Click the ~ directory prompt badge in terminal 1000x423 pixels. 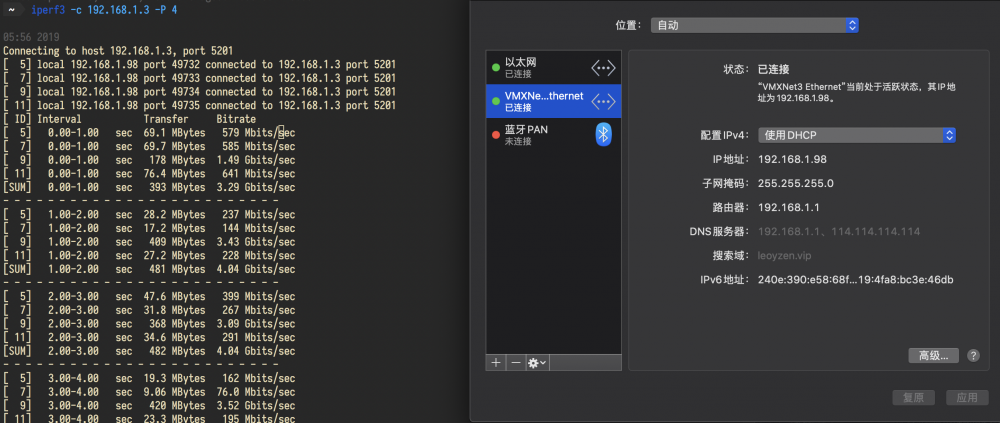coord(12,10)
